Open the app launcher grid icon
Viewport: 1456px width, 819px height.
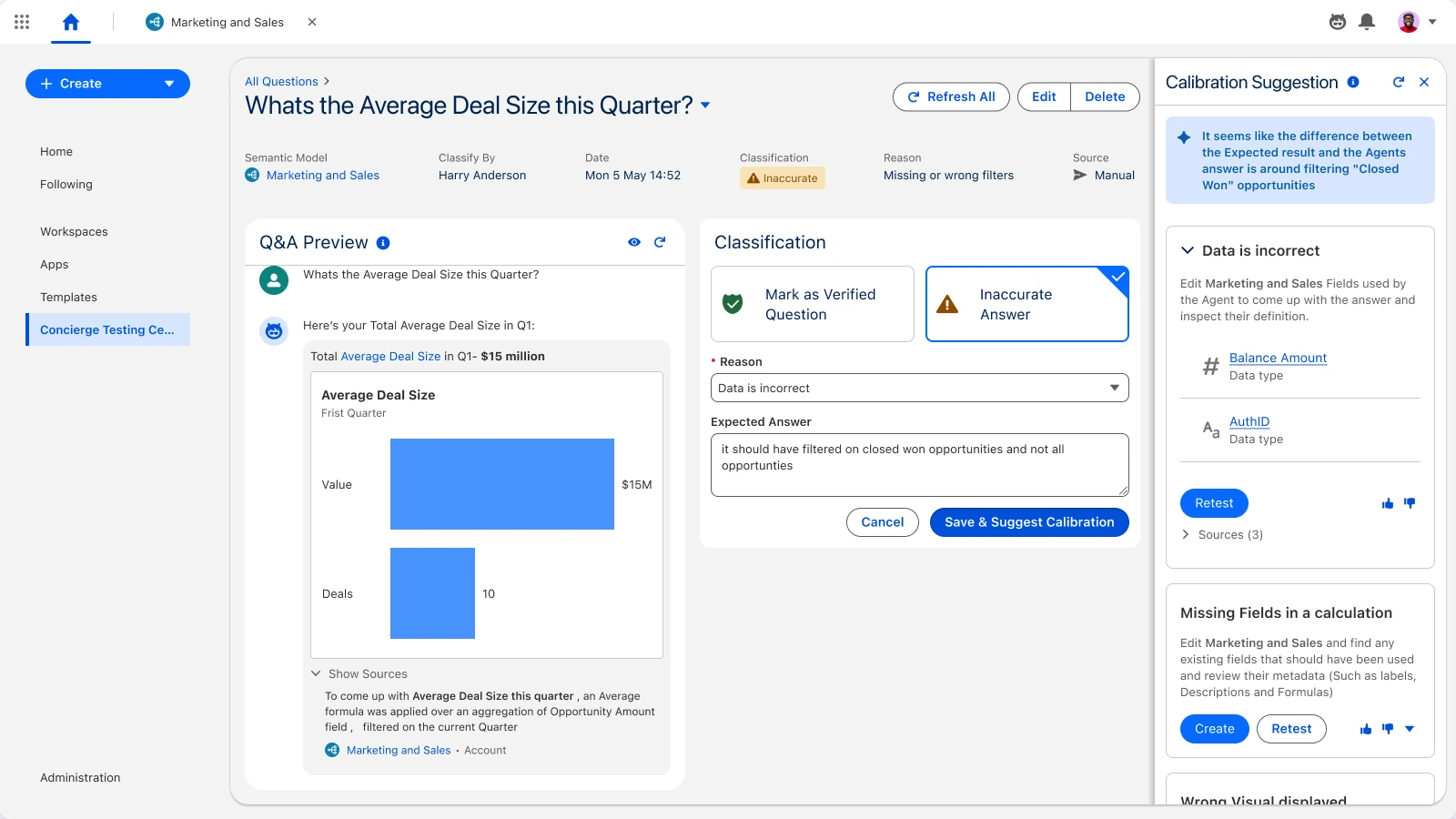click(22, 22)
